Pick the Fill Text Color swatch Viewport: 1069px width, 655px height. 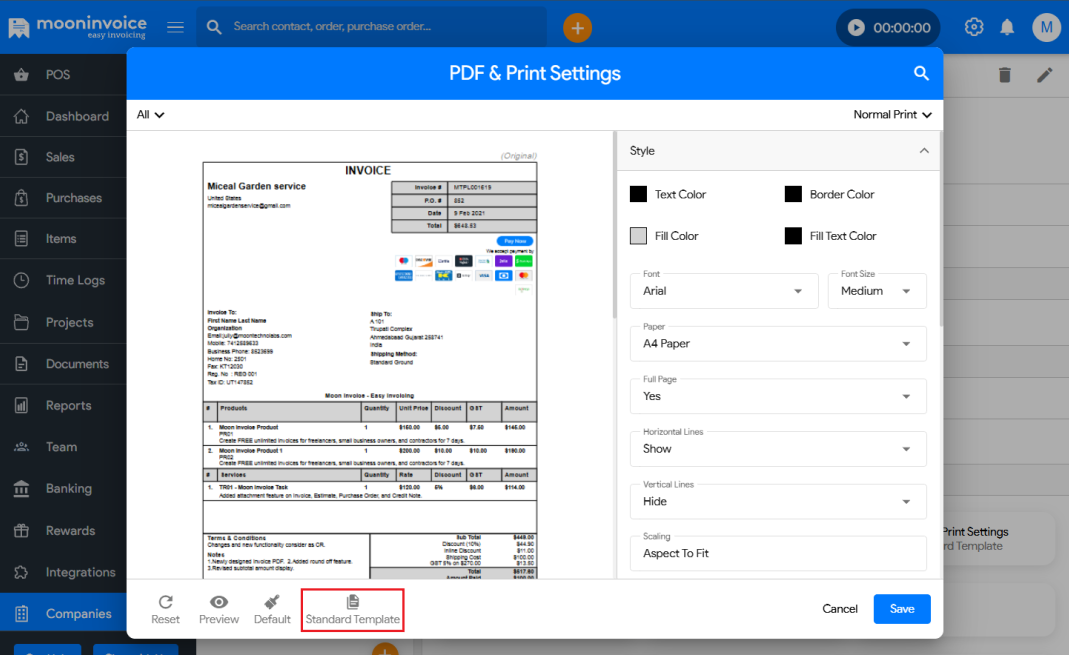(x=793, y=236)
